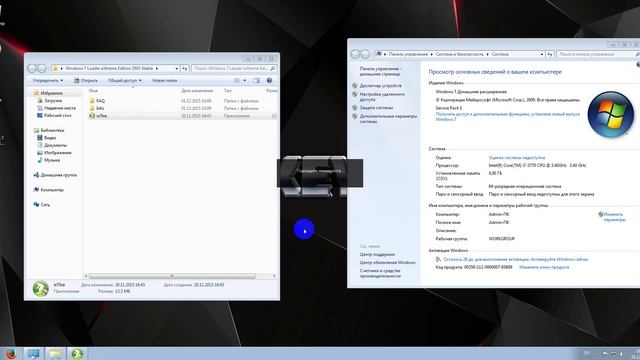The height and width of the screenshot is (360, 640).
Task: Click the refresh button in Explorer address bar
Action: [185, 69]
